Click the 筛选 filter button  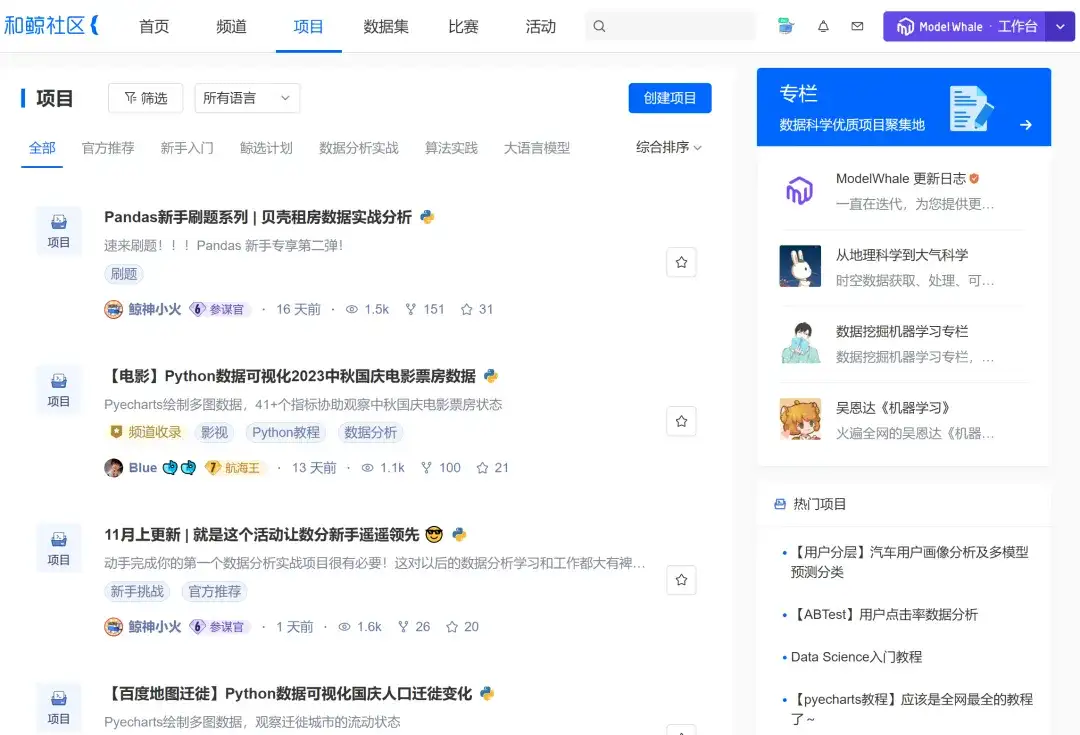145,98
